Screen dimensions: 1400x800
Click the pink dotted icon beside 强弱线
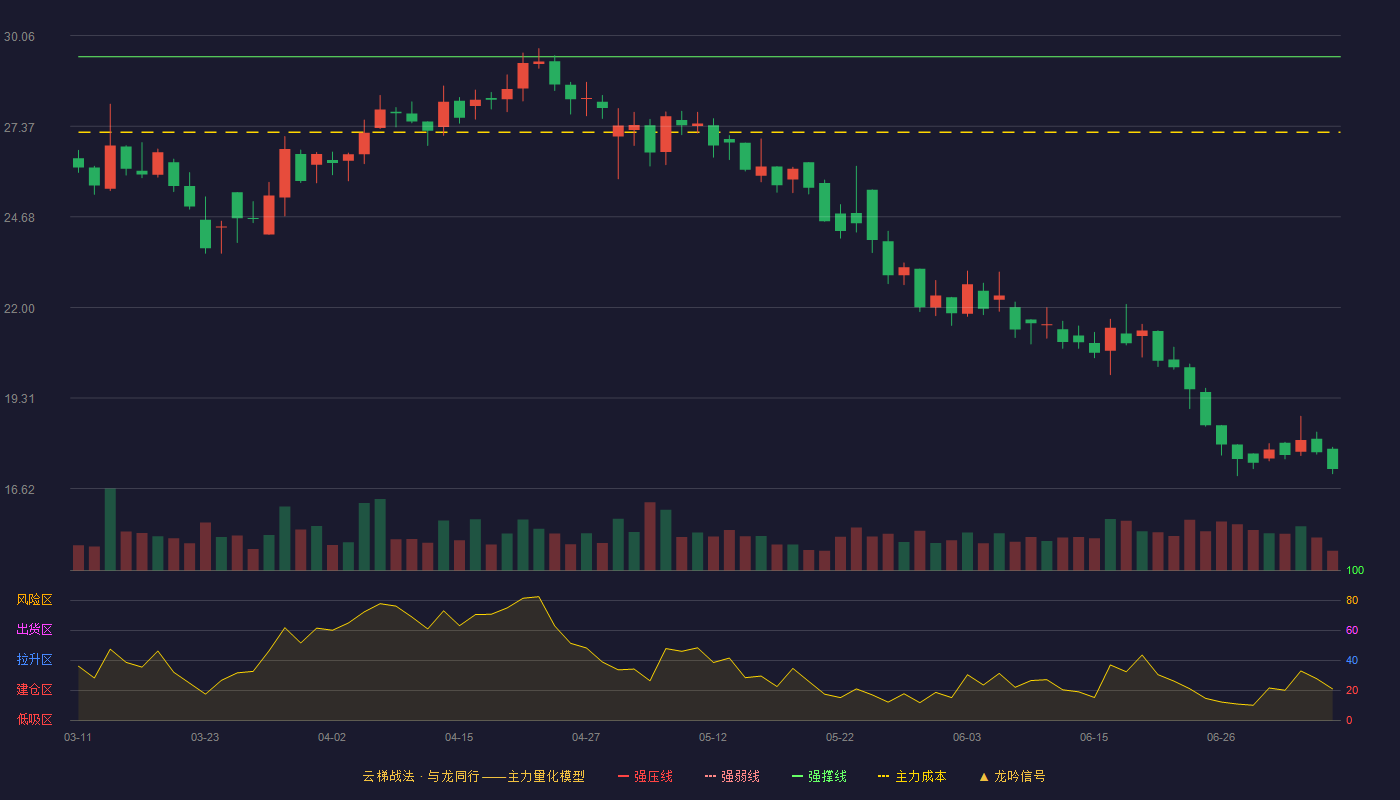pyautogui.click(x=711, y=776)
